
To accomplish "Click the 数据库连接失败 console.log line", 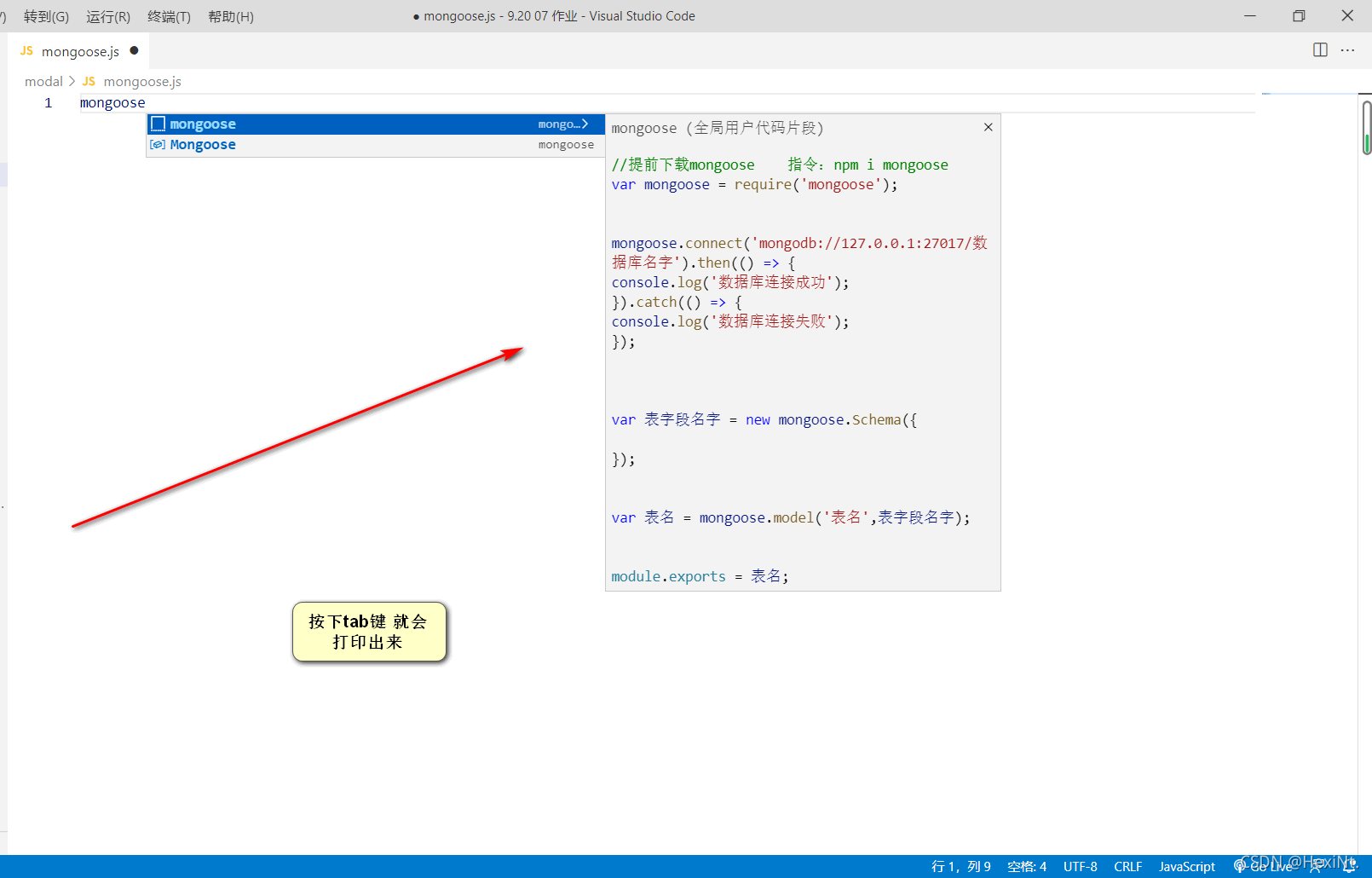I will click(x=730, y=321).
